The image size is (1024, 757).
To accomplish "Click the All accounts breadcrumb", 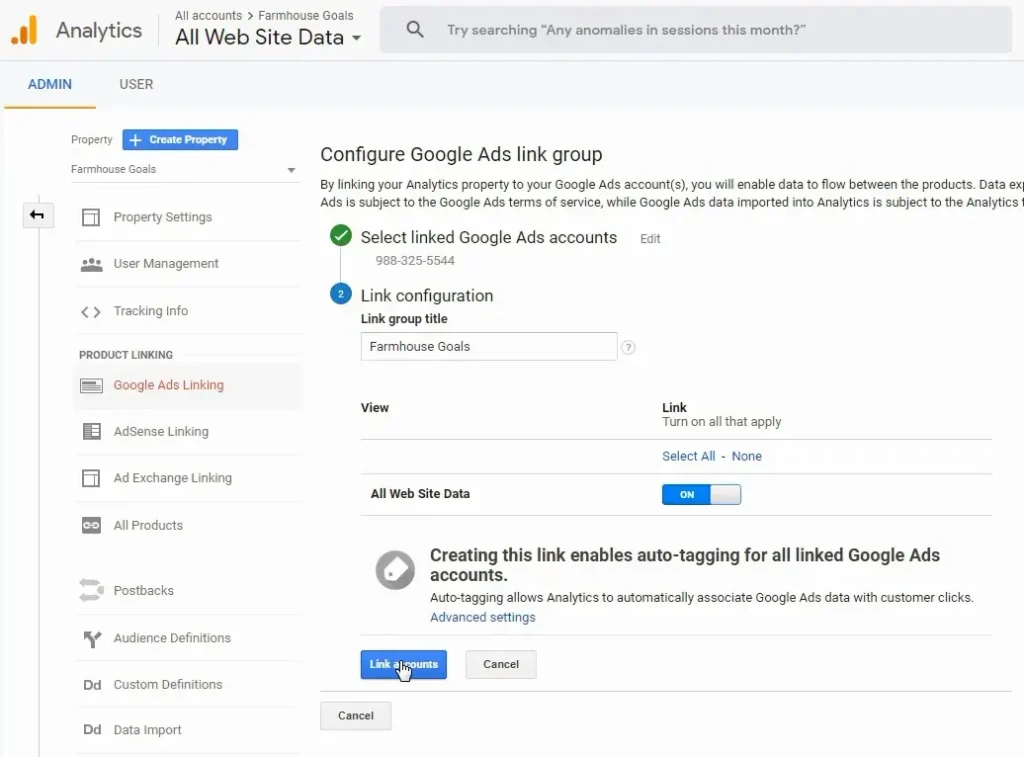I will click(208, 15).
